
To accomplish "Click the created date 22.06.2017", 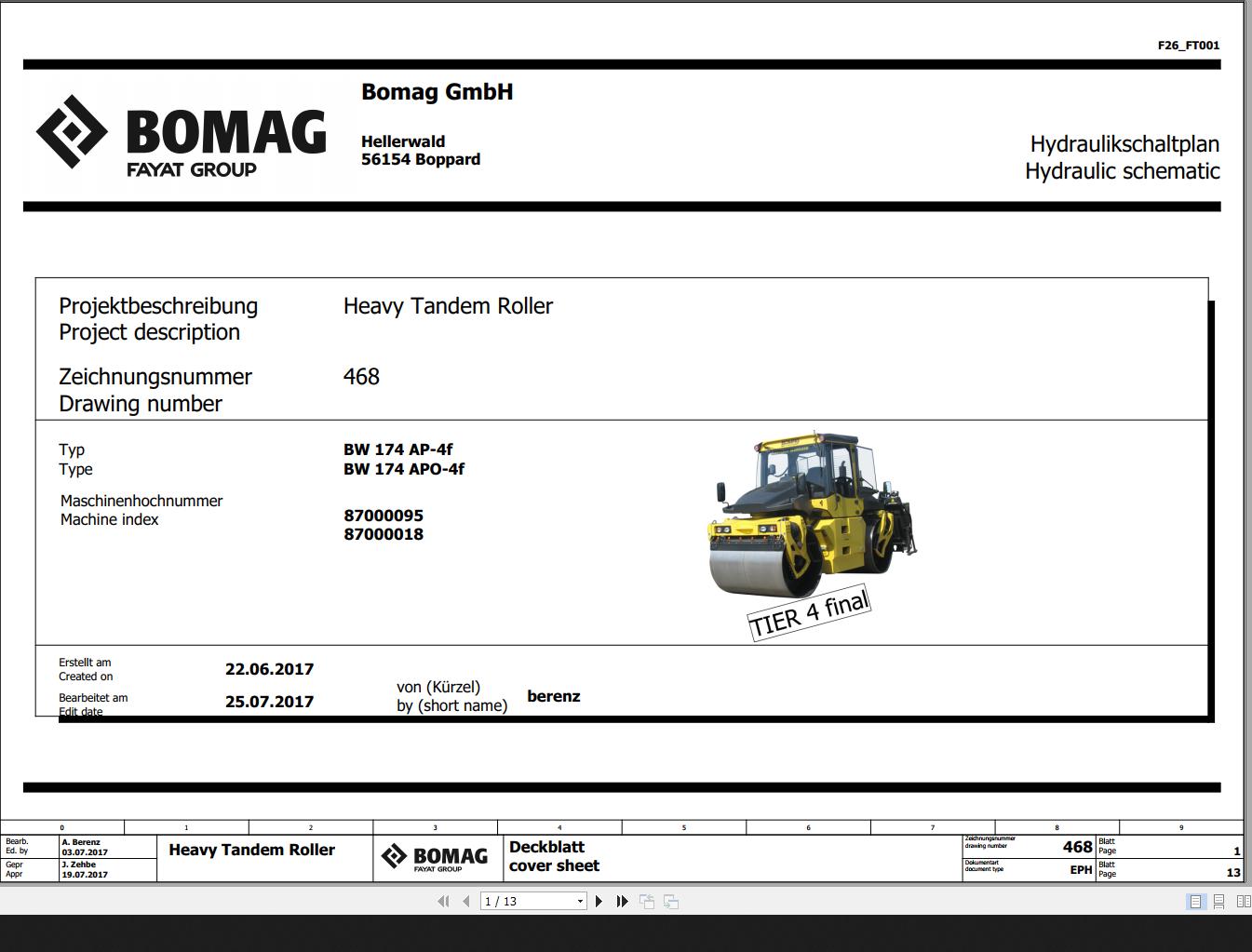I will [x=269, y=669].
